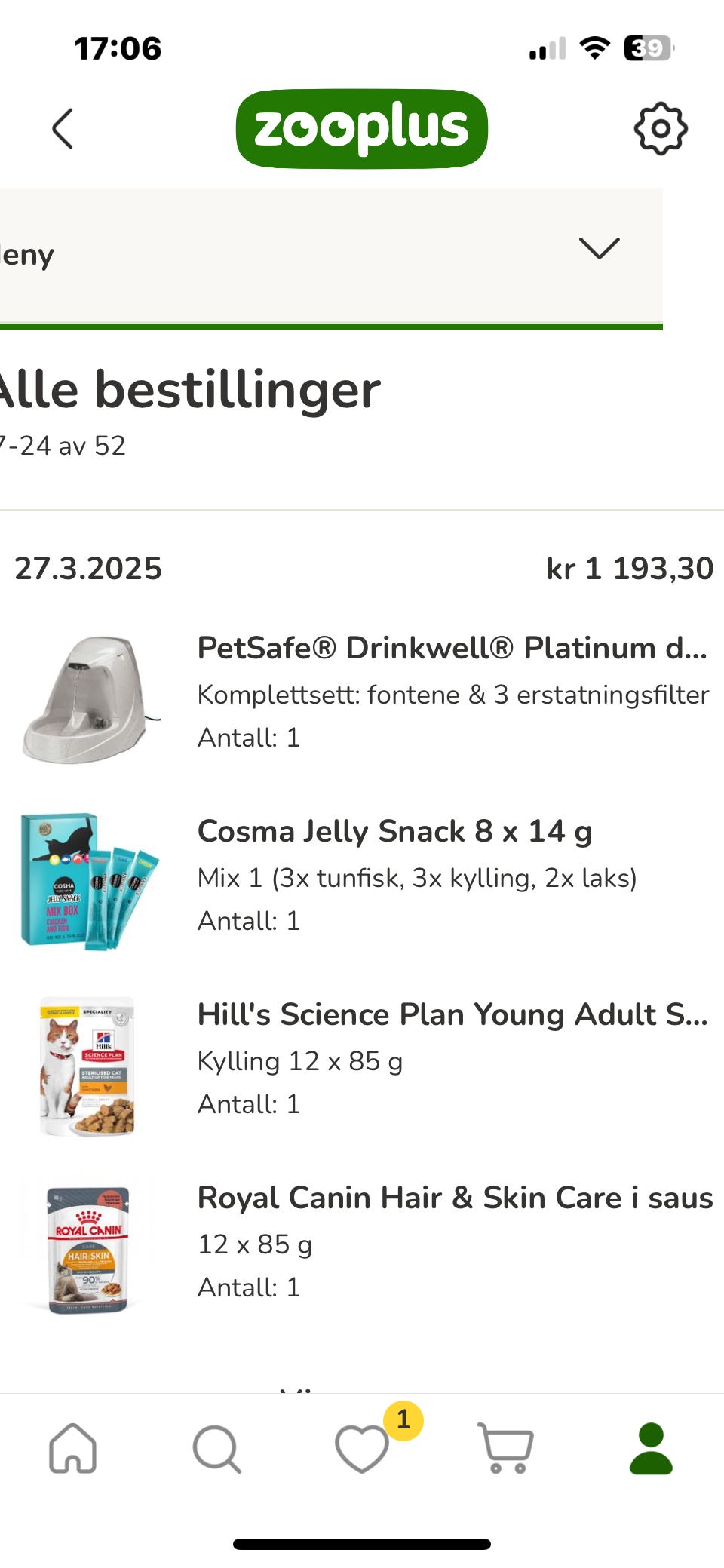Tap the order total kr 1 193,30

pos(630,569)
